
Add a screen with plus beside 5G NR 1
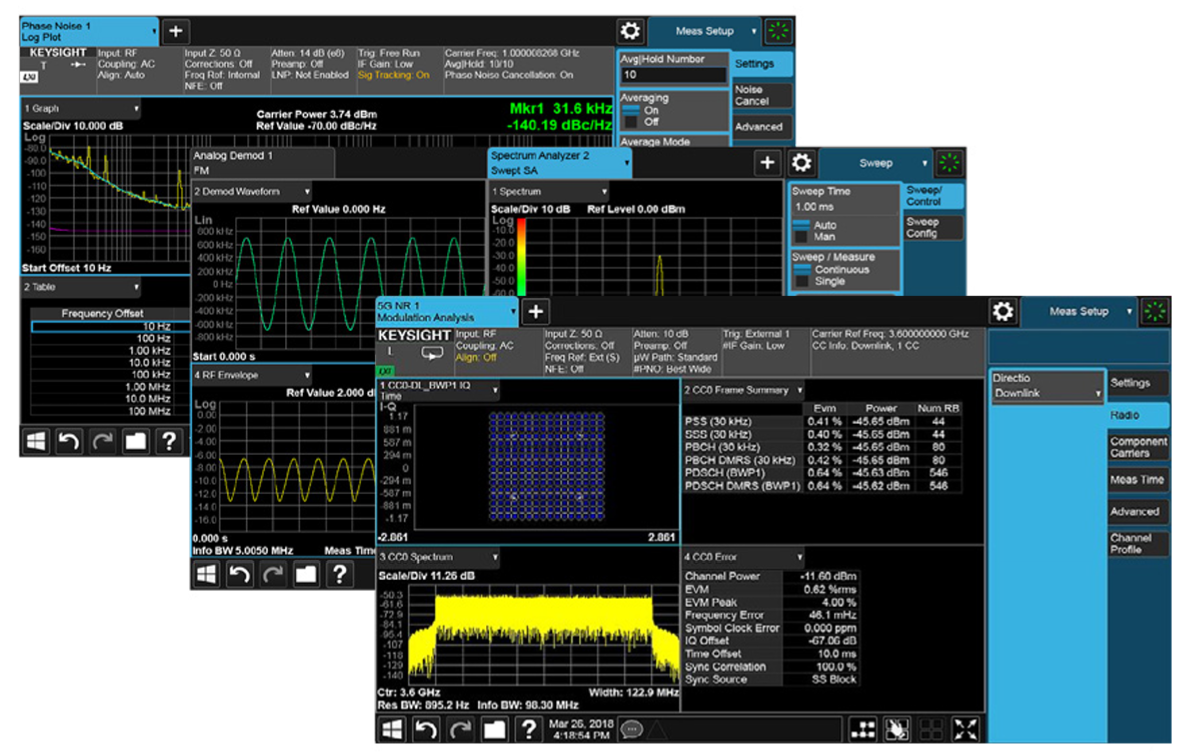click(x=535, y=311)
